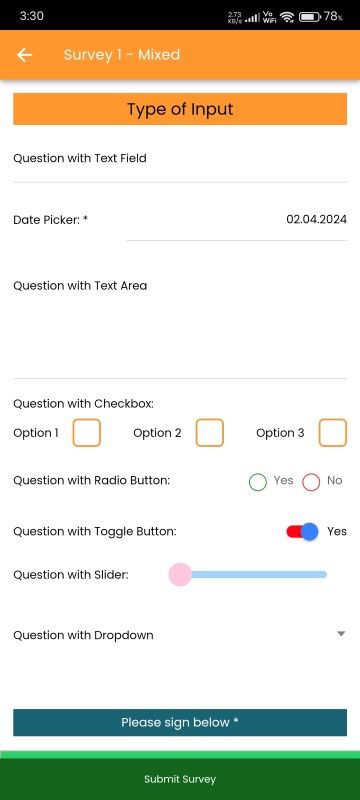Check the Option 1 checkbox
This screenshot has height=800, width=360.
pos(87,433)
